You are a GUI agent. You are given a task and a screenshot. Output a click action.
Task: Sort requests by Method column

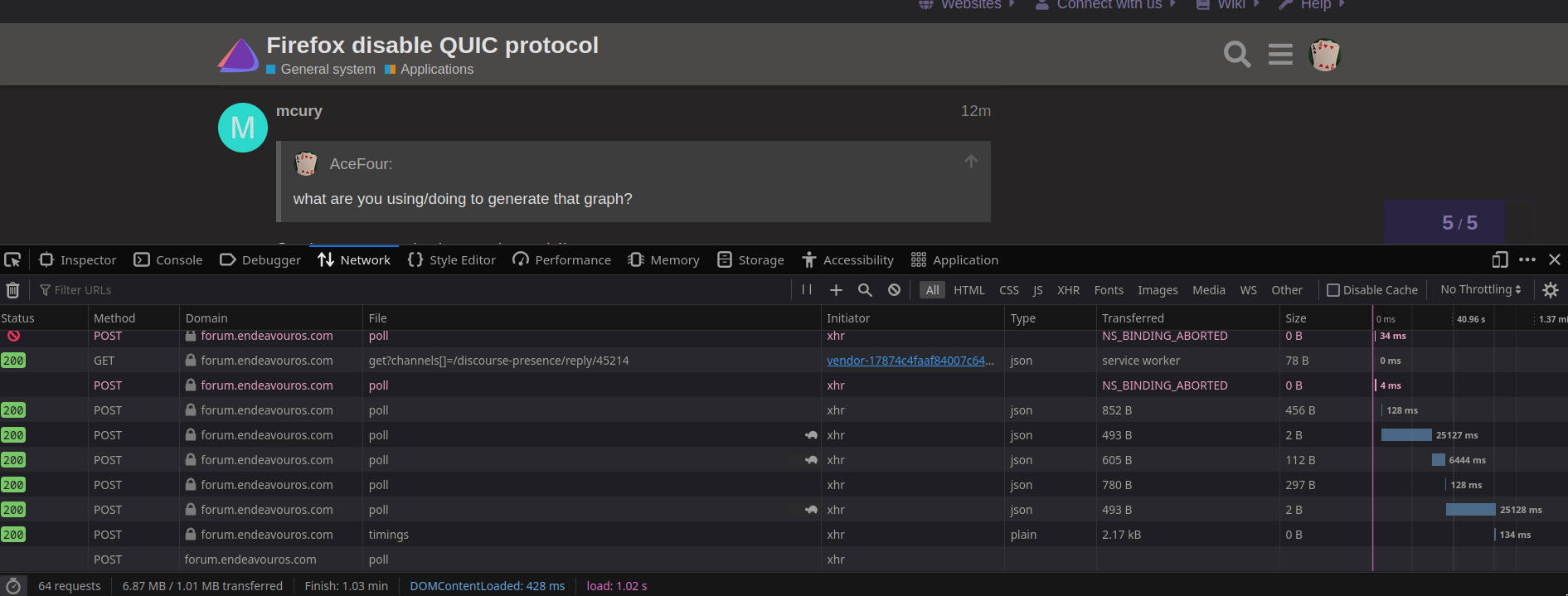133,318
